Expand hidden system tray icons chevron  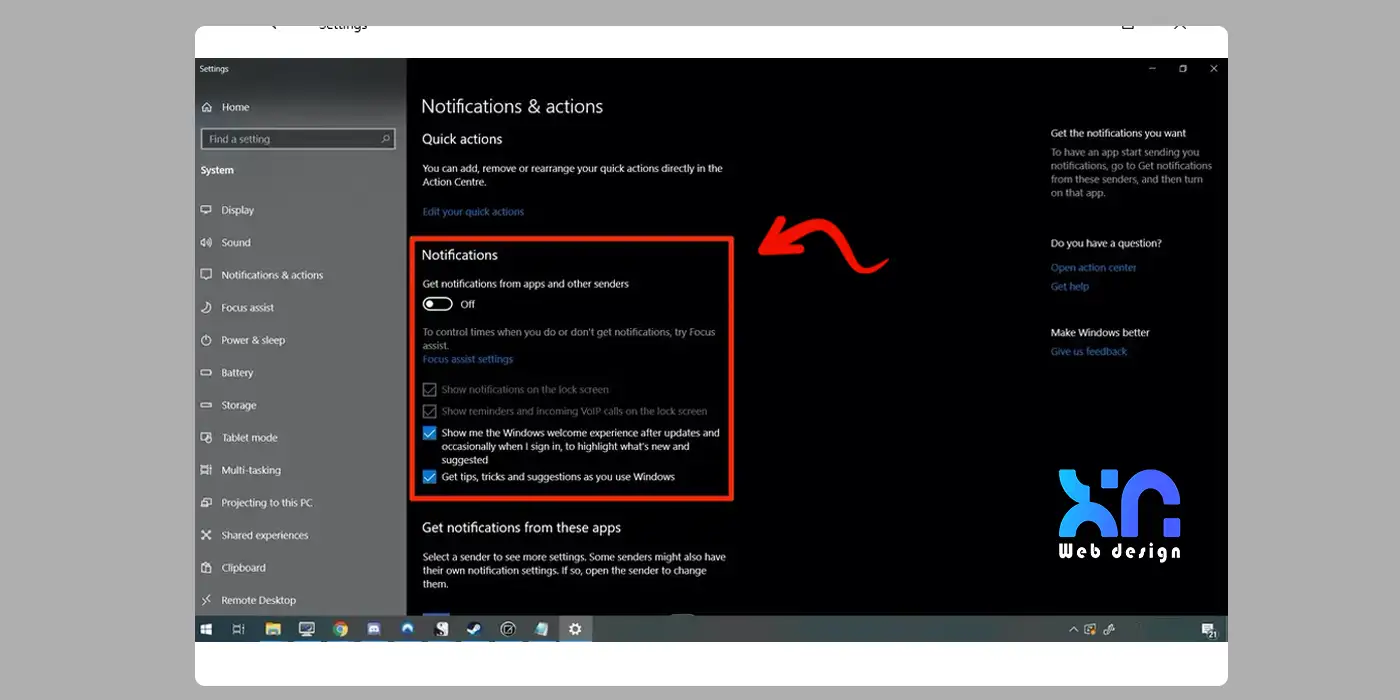tap(1074, 629)
